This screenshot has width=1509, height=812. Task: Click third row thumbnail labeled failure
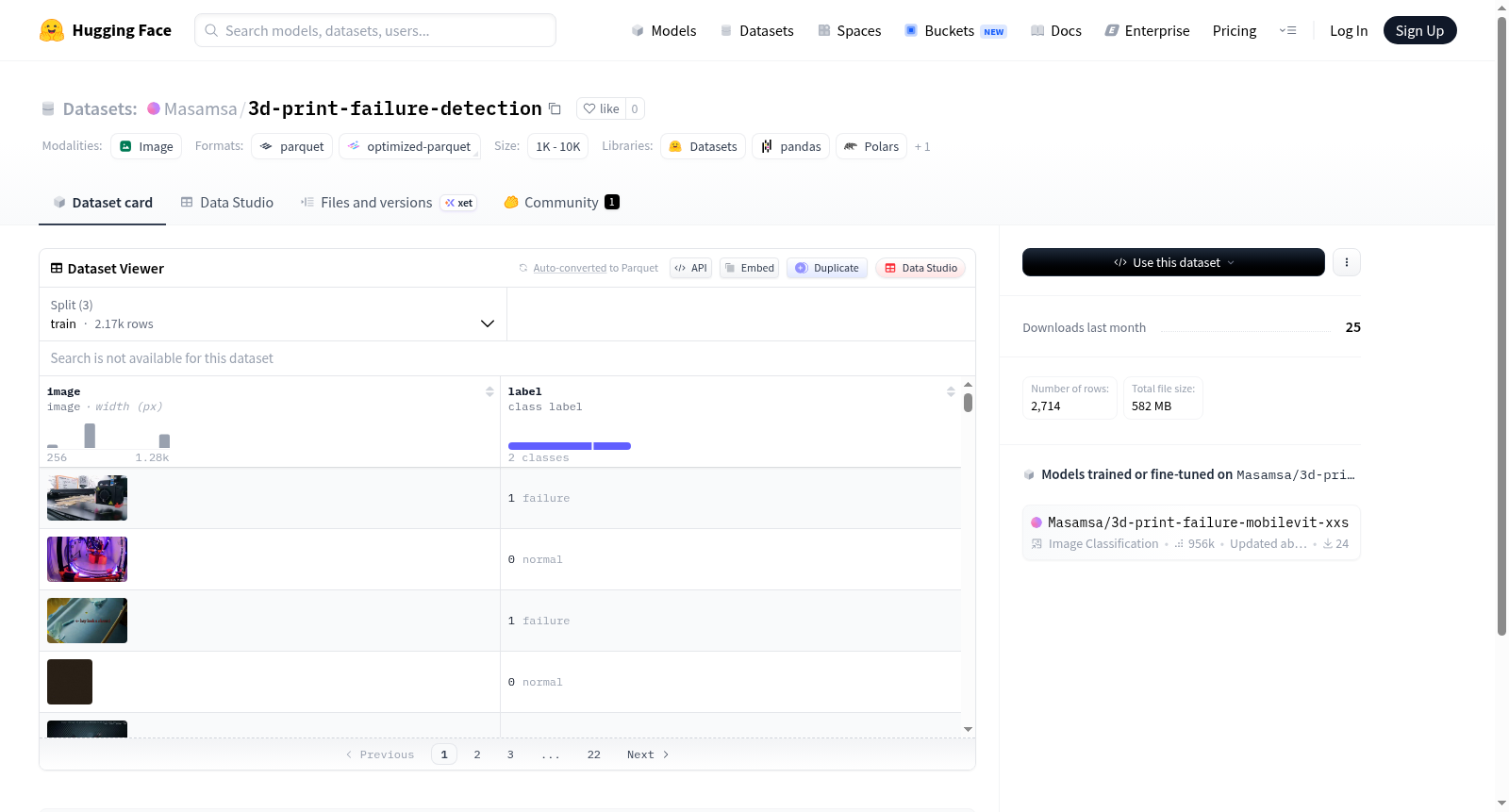[87, 621]
